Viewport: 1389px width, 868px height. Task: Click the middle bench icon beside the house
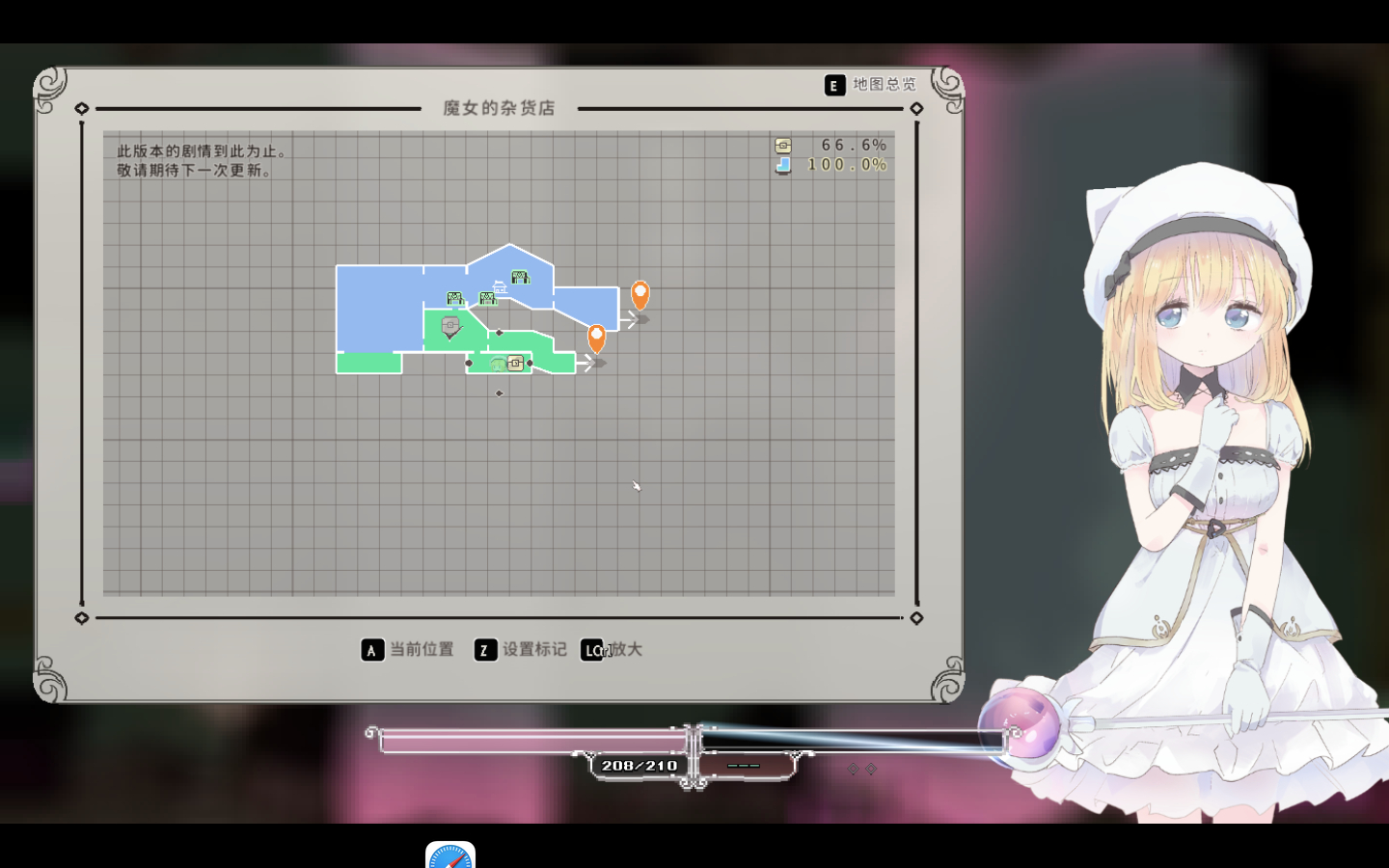(487, 299)
